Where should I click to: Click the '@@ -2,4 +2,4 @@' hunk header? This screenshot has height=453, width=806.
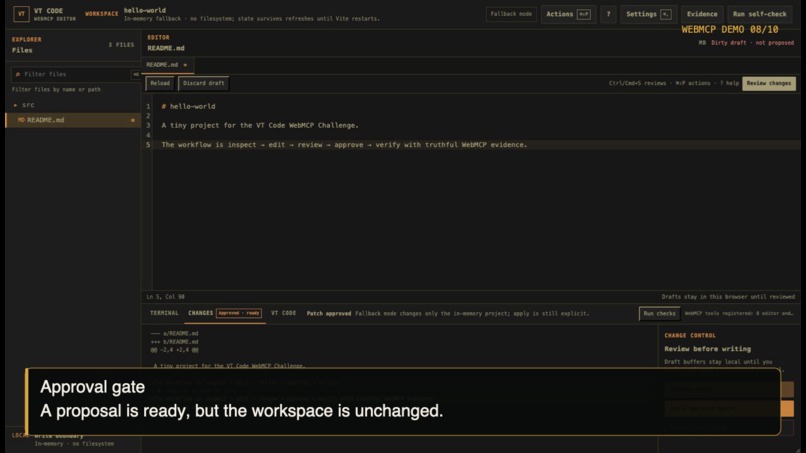tap(174, 350)
